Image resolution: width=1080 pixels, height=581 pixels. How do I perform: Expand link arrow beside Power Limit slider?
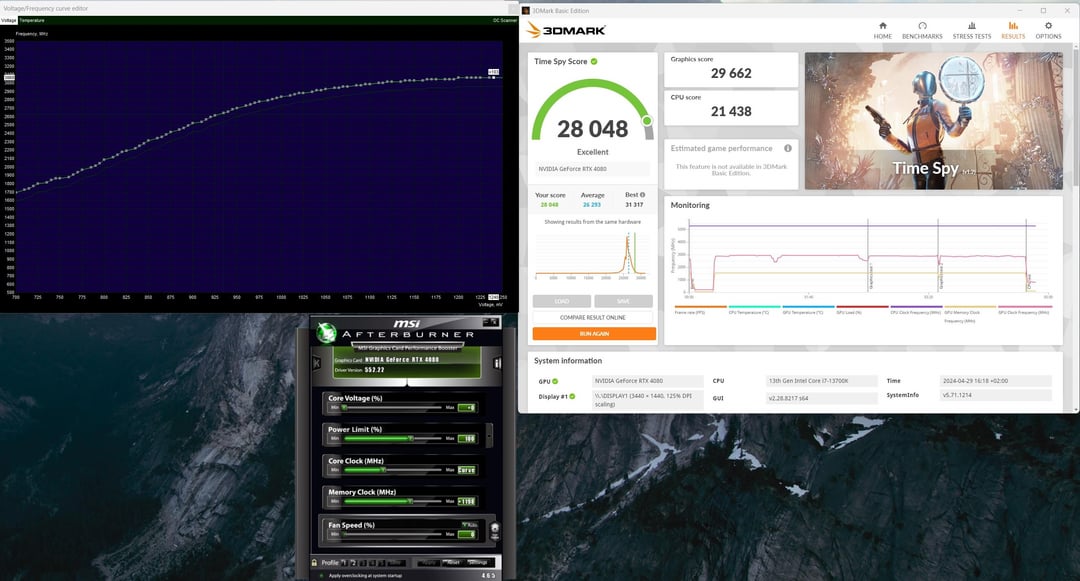point(490,434)
